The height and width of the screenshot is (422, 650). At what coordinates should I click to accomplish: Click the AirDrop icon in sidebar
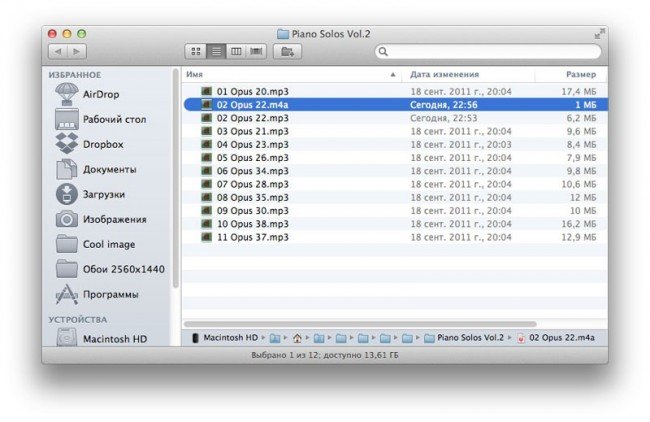click(x=67, y=94)
